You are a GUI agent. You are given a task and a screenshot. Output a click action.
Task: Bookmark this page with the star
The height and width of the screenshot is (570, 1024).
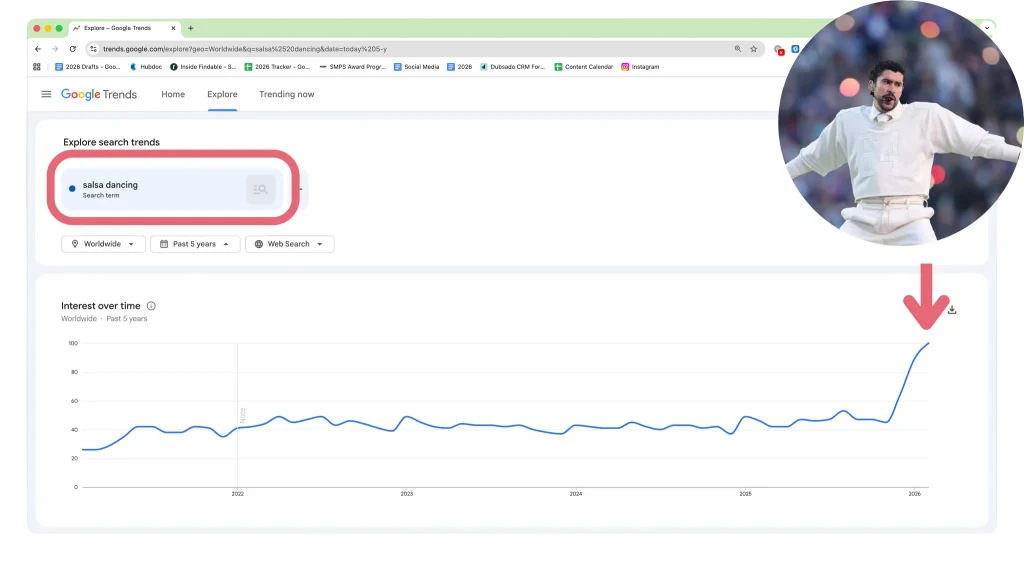click(754, 49)
